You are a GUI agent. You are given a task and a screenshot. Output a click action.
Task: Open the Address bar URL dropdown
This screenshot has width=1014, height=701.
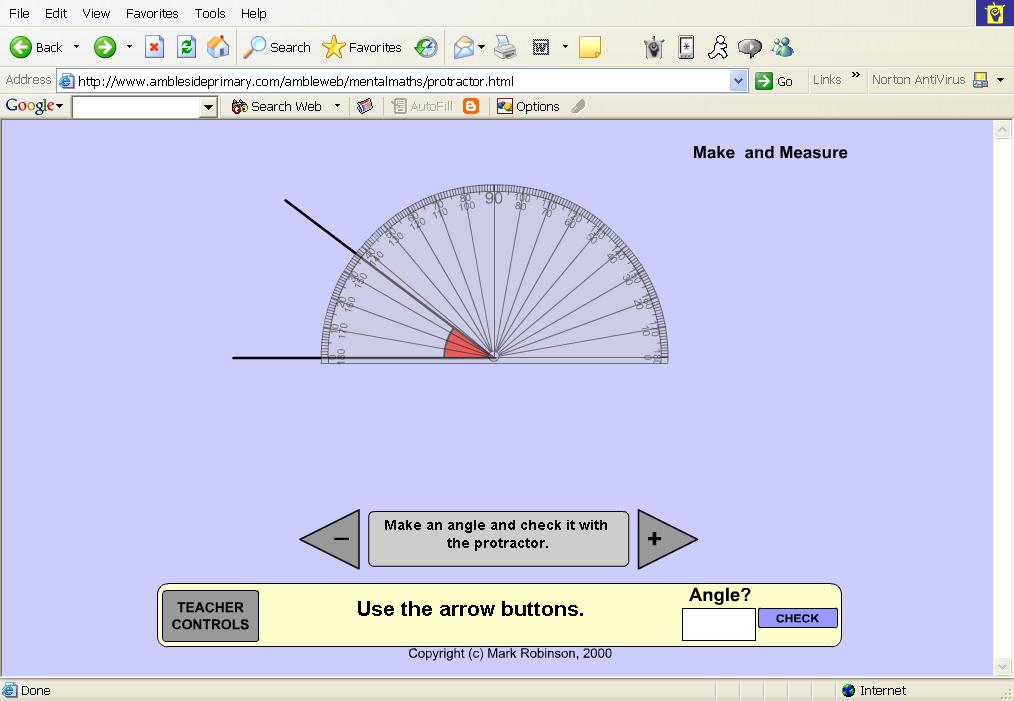tap(739, 81)
